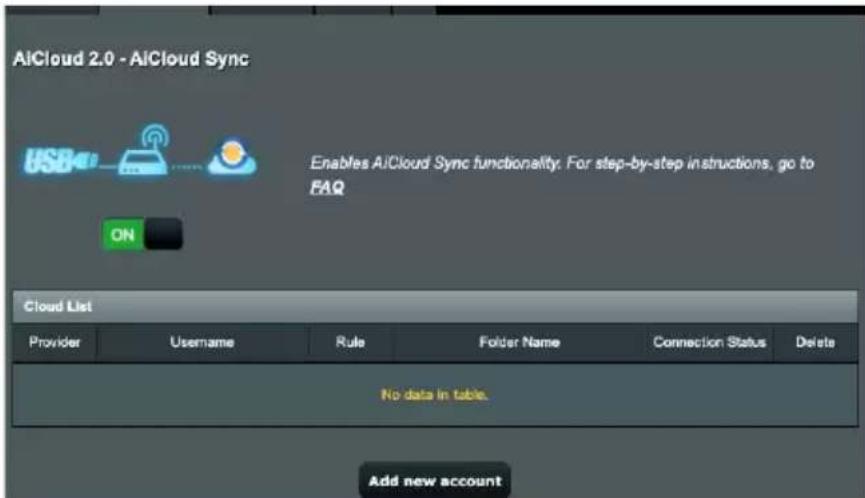Image resolution: width=865 pixels, height=498 pixels.
Task: Select the Delete column header
Action: (815, 342)
